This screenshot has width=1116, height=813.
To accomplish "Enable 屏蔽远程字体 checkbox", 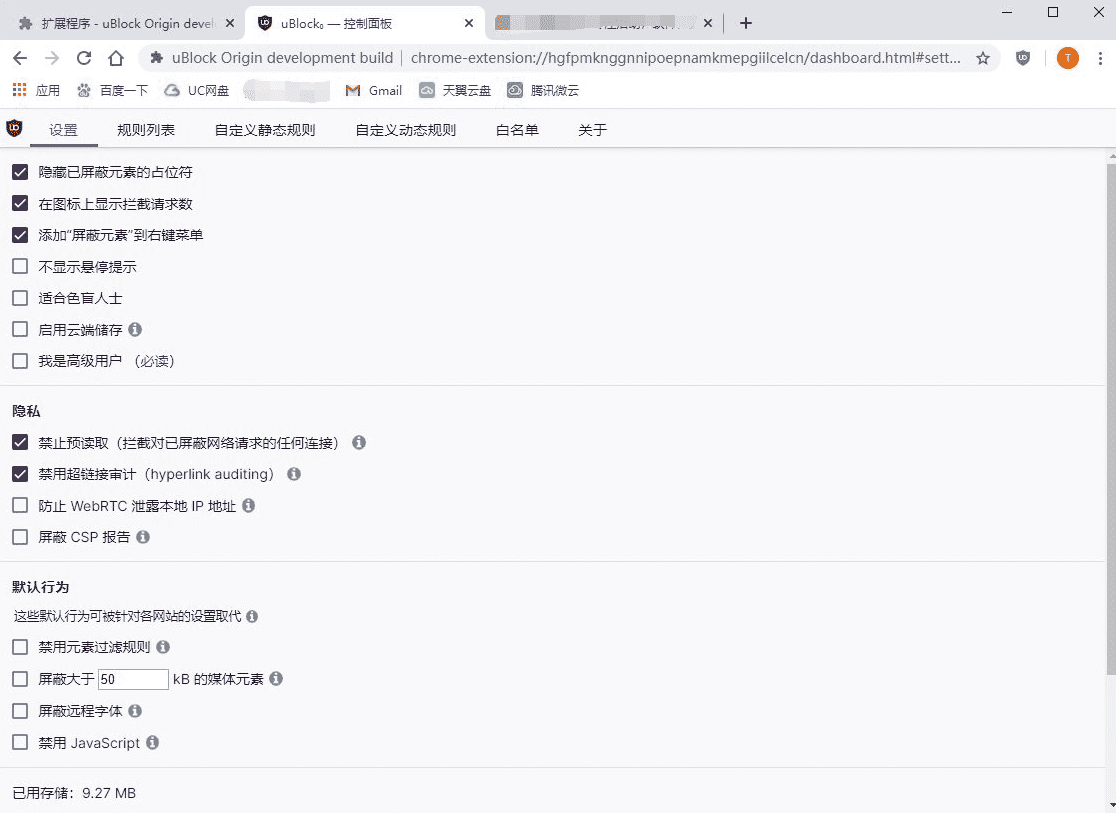I will point(20,711).
